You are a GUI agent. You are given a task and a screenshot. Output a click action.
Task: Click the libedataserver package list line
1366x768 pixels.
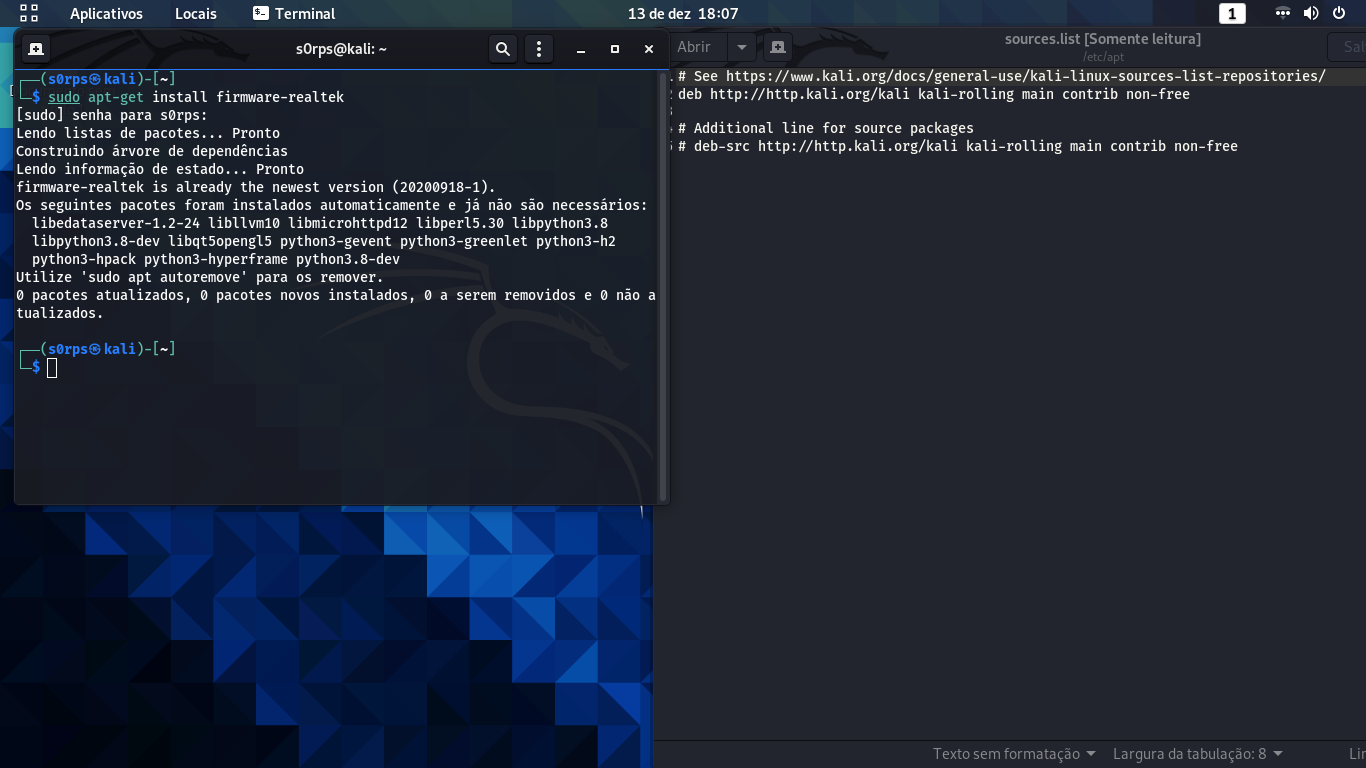[320, 223]
